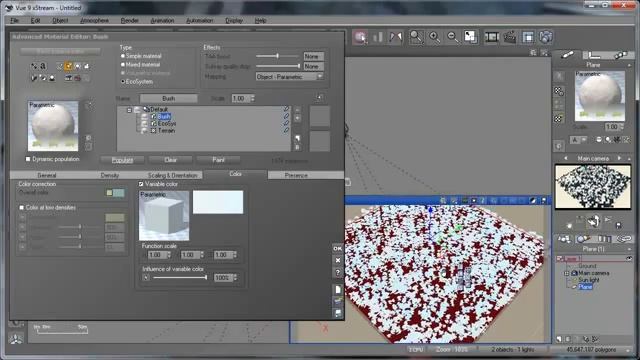Enable Dynamic population checkbox
The height and width of the screenshot is (360, 640).
click(x=28, y=159)
